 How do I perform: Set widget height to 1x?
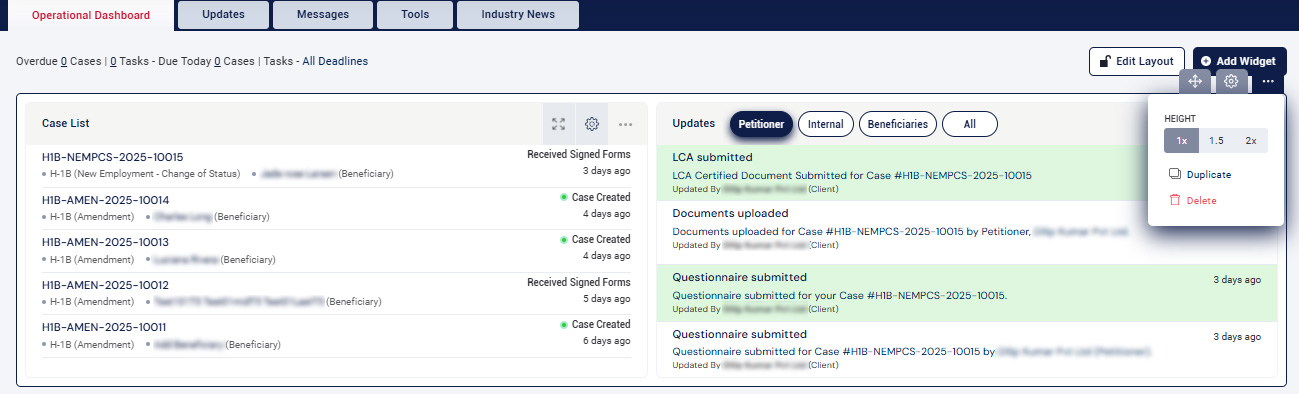click(x=1181, y=141)
